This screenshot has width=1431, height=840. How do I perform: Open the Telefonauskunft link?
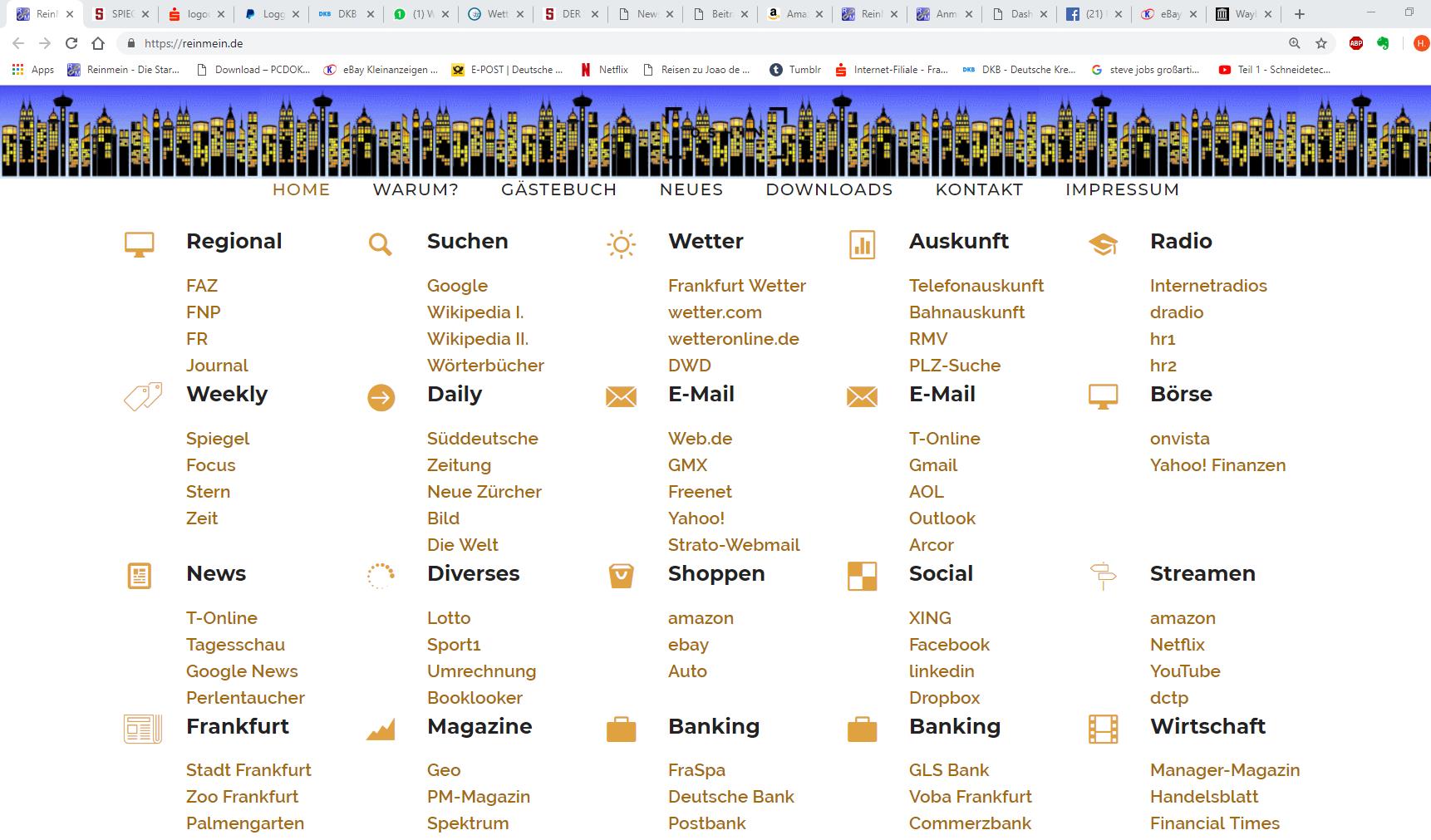tap(976, 286)
